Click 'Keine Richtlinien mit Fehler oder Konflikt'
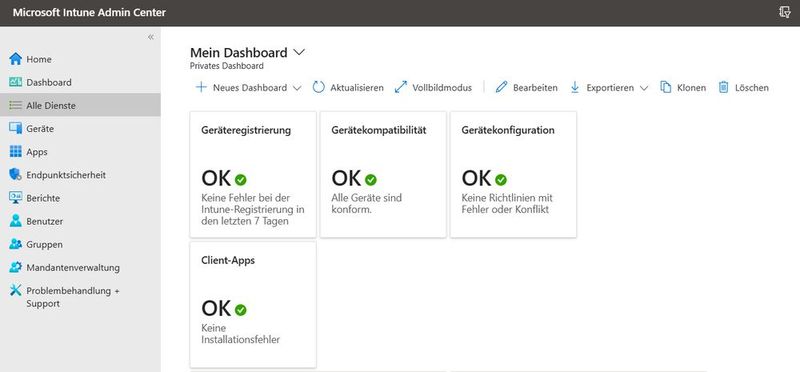The image size is (800, 372). [x=507, y=204]
